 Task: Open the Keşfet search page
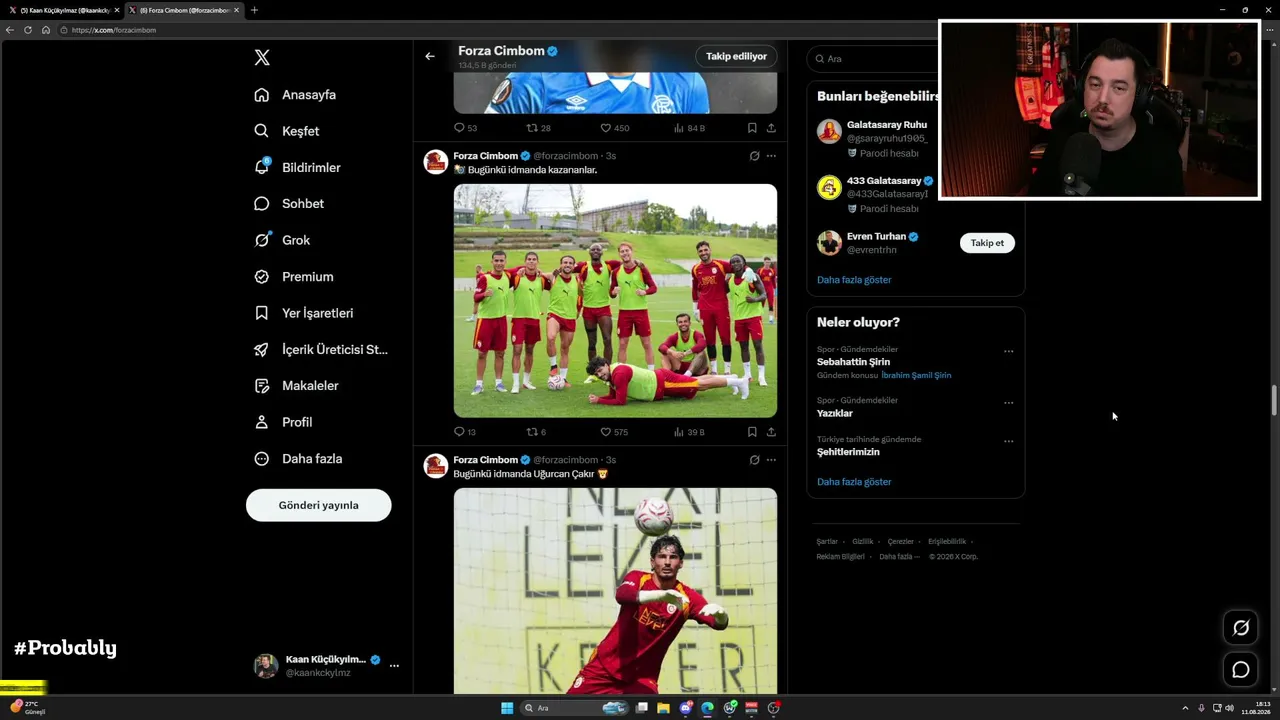(287, 131)
